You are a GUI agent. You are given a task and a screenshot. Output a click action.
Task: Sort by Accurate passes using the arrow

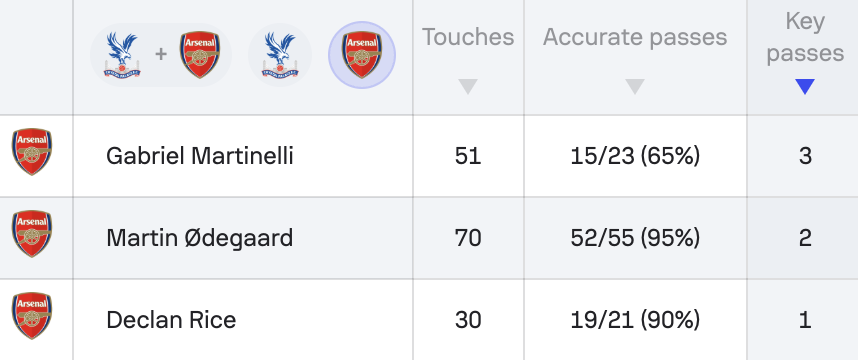[635, 86]
